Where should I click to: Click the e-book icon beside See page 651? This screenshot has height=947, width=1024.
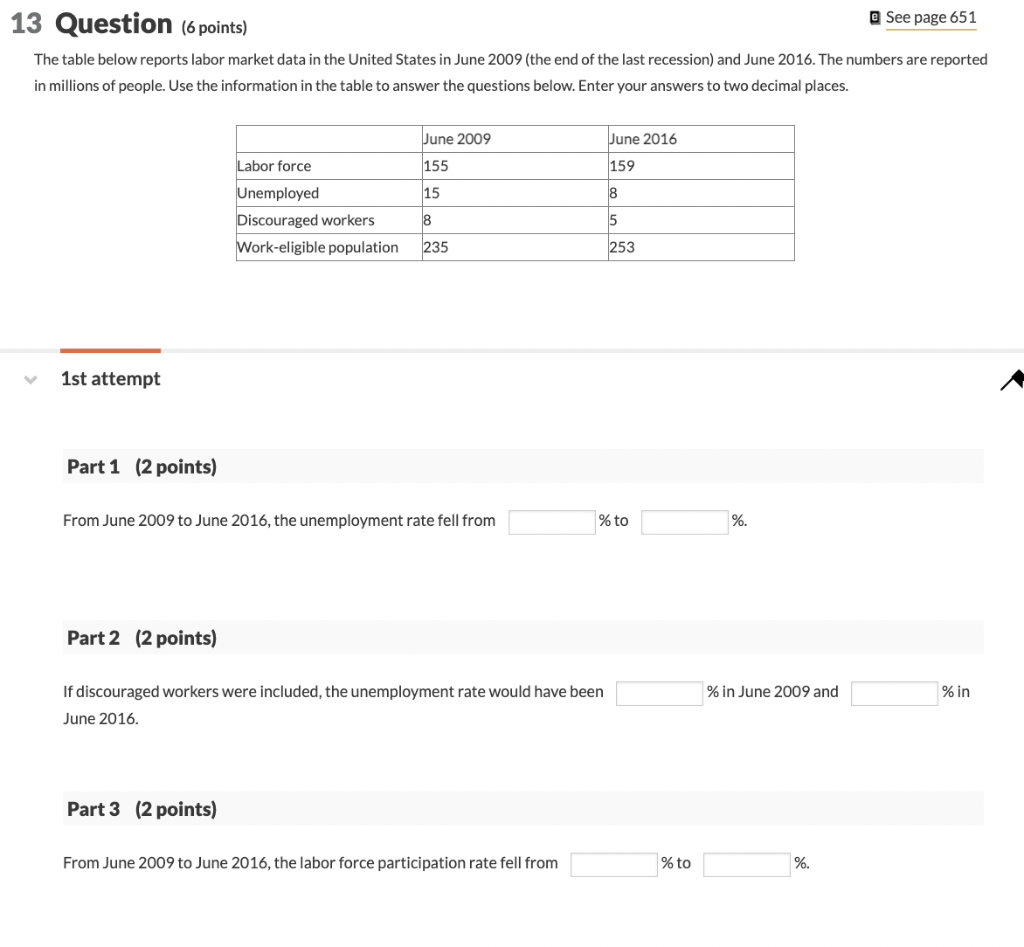pos(874,17)
